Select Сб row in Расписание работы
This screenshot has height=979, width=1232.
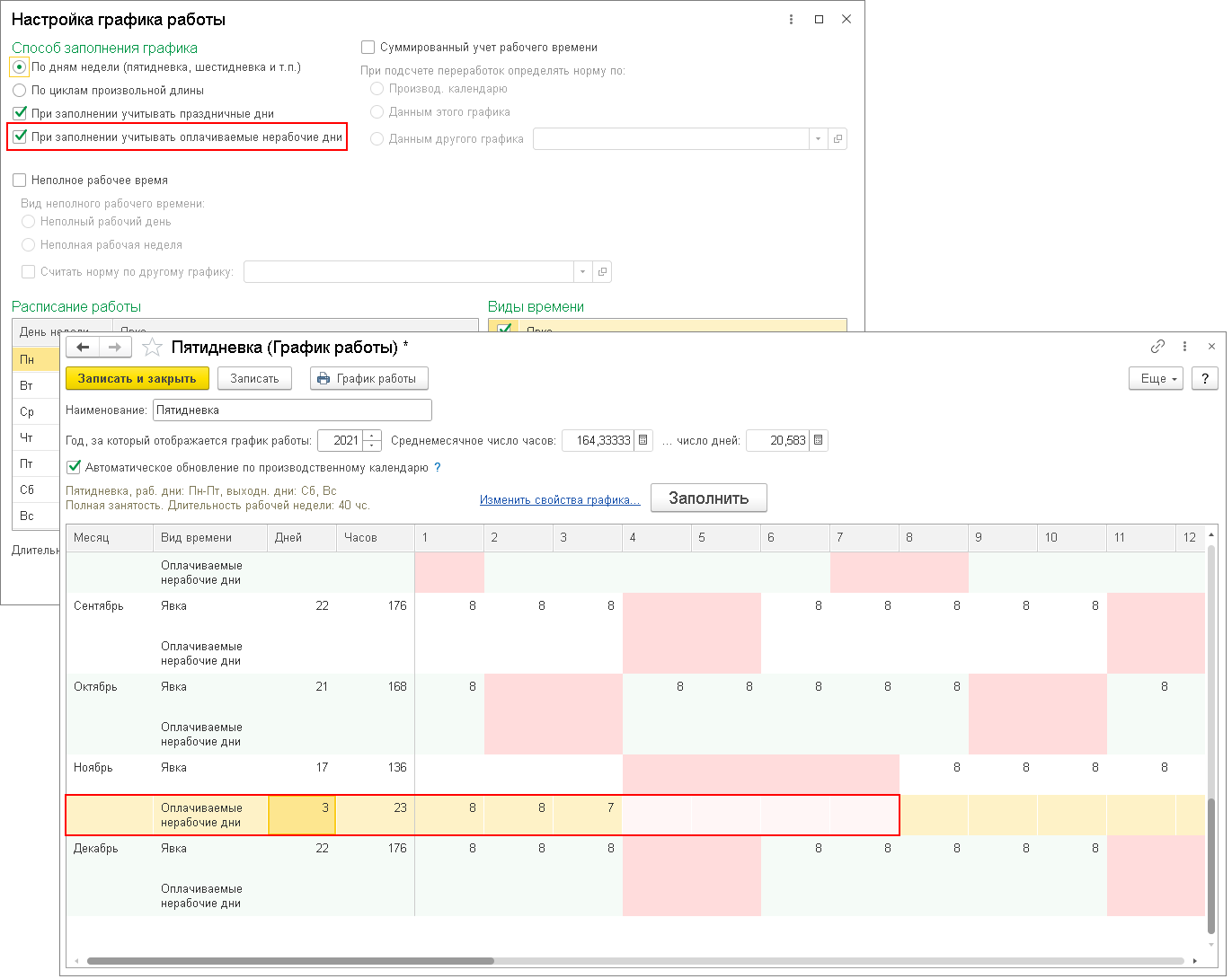coord(36,489)
